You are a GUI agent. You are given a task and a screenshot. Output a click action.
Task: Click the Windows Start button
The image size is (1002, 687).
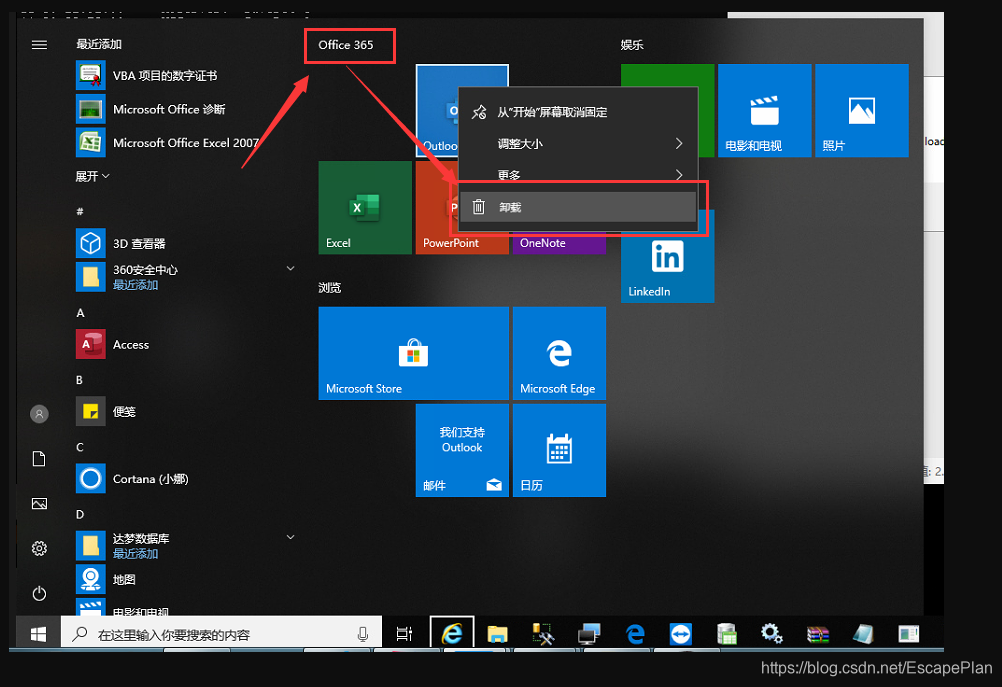pyautogui.click(x=38, y=634)
